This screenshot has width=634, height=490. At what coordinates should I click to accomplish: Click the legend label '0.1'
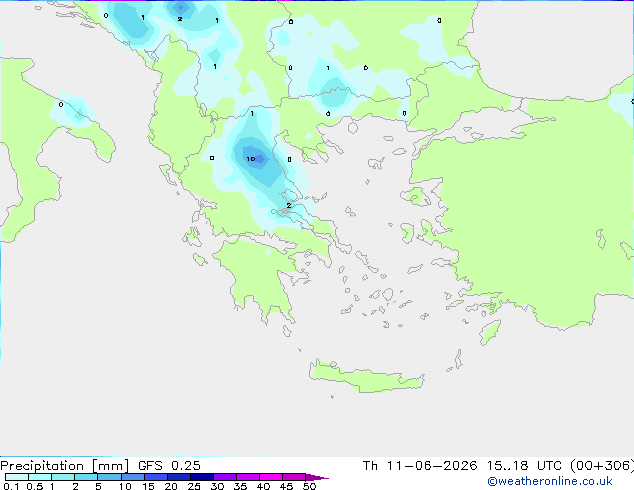11,486
